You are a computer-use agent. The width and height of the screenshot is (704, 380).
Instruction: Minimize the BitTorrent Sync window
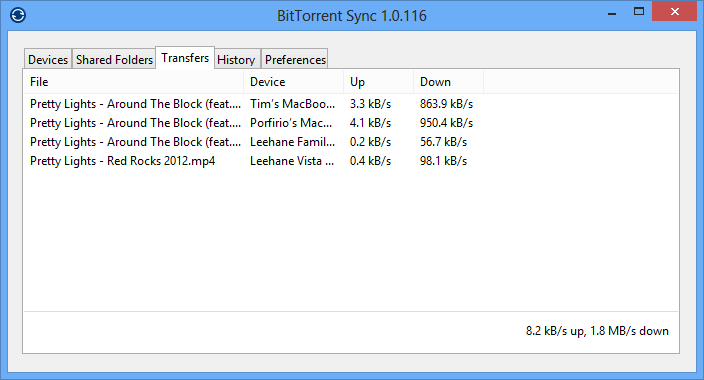(612, 13)
